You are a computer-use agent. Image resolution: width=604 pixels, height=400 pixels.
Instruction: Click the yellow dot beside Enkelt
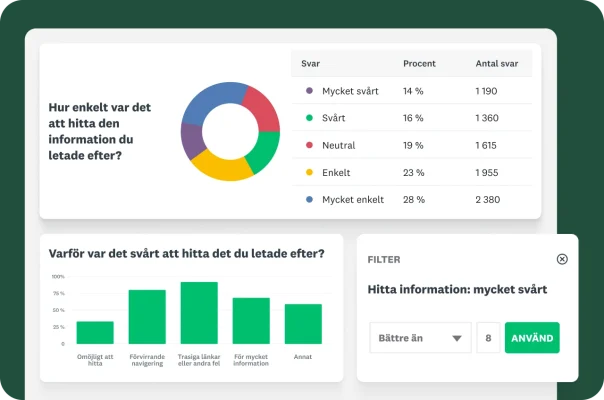point(309,172)
